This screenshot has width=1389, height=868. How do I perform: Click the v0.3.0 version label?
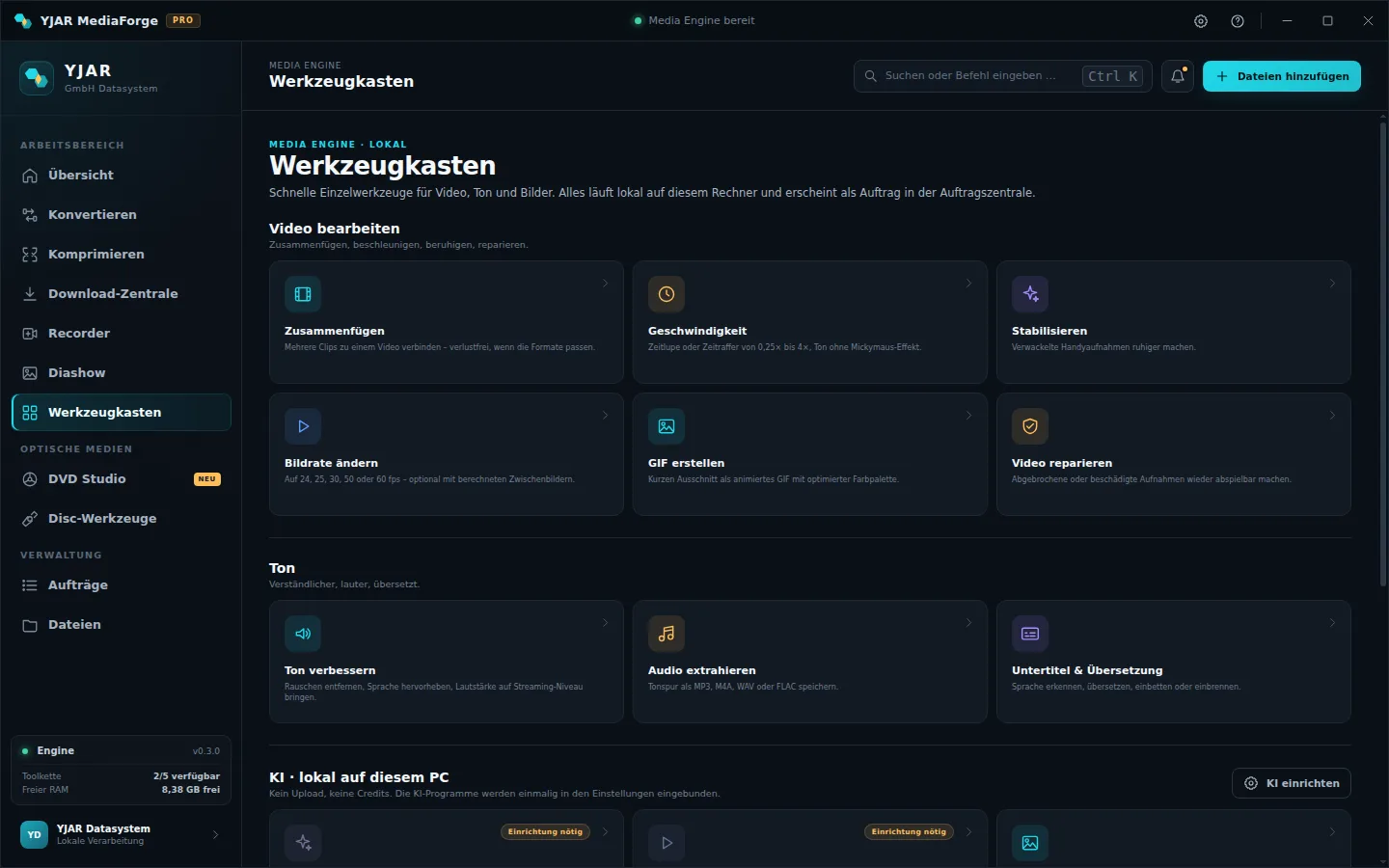point(206,751)
